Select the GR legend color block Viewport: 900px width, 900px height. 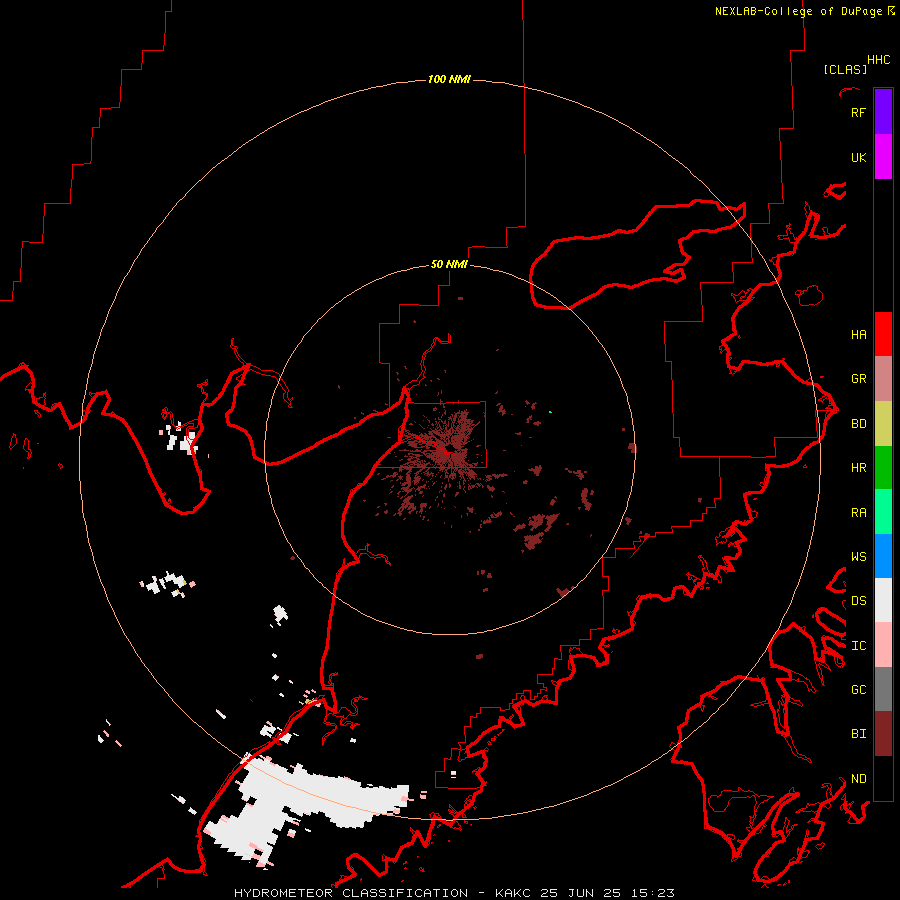point(883,379)
